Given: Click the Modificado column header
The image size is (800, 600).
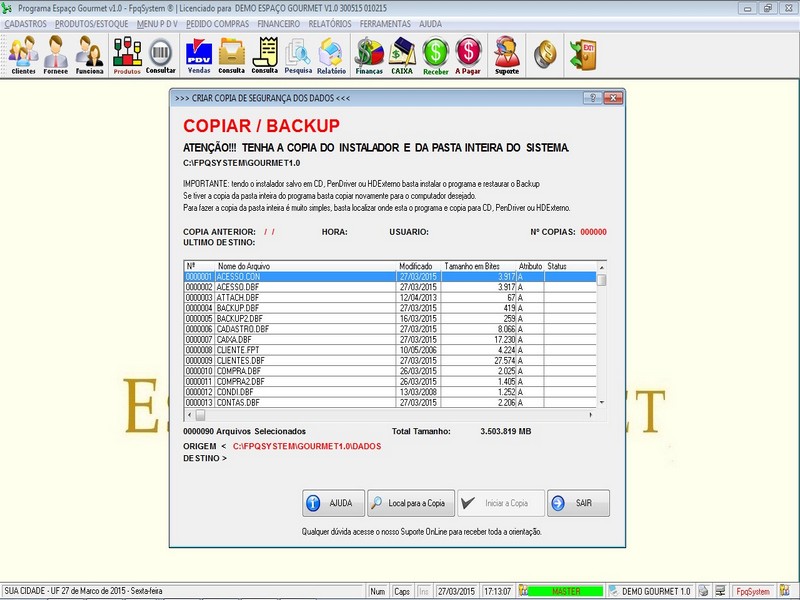Looking at the screenshot, I should click(x=419, y=266).
